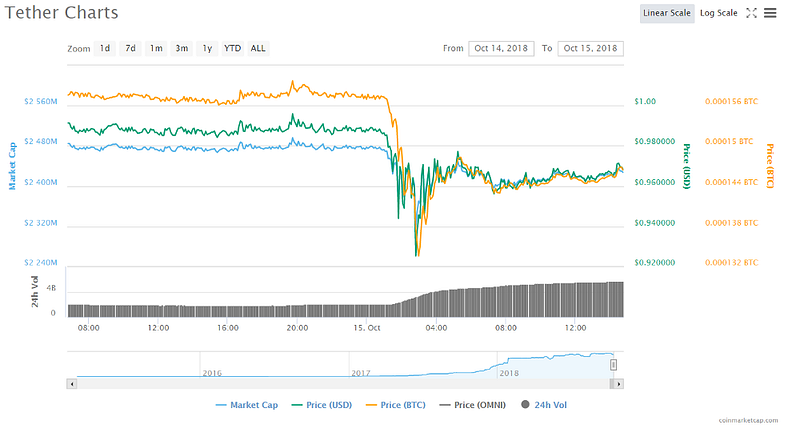The width and height of the screenshot is (800, 429).
Task: Switch to Log Scale
Action: 718,13
